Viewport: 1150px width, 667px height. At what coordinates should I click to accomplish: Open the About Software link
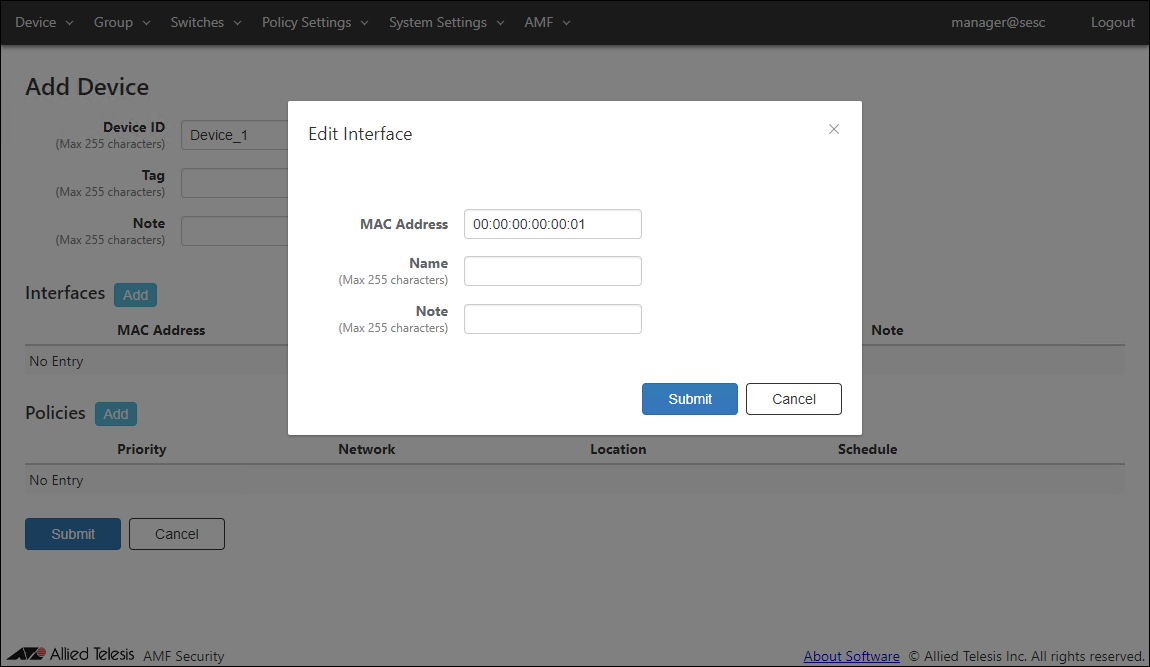tap(851, 656)
